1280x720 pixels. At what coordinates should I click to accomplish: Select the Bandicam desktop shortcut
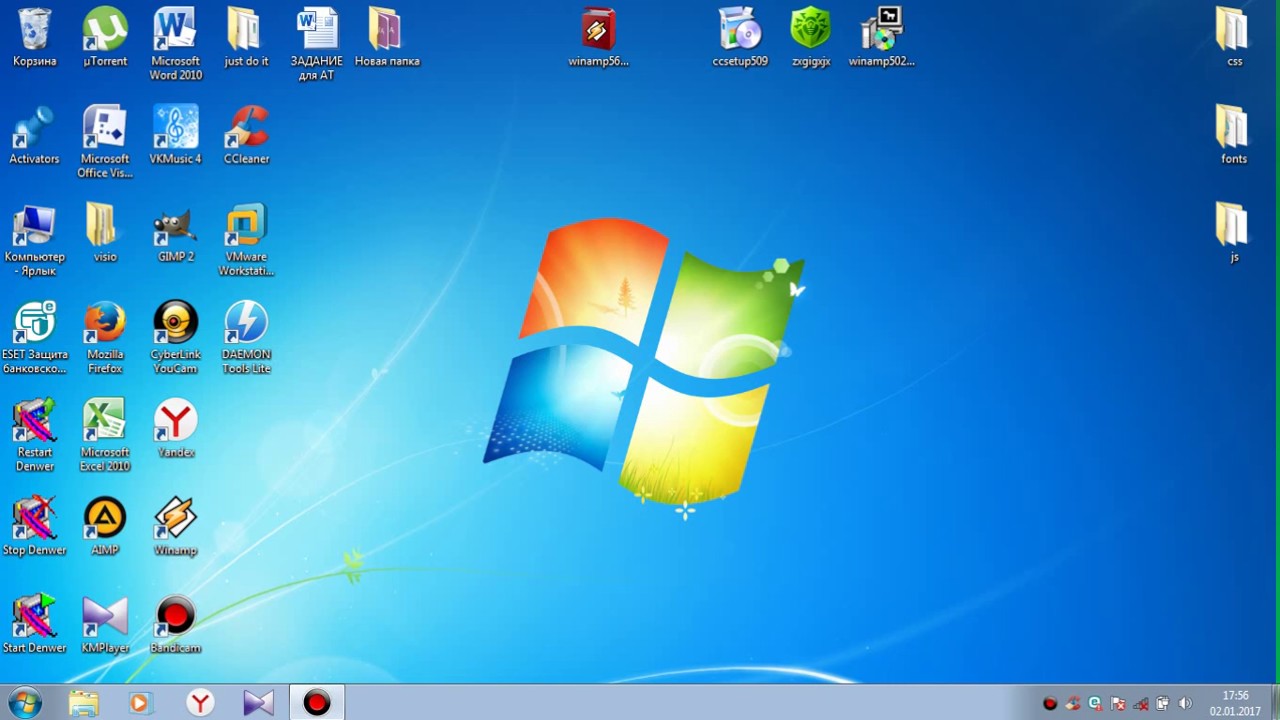pos(175,626)
